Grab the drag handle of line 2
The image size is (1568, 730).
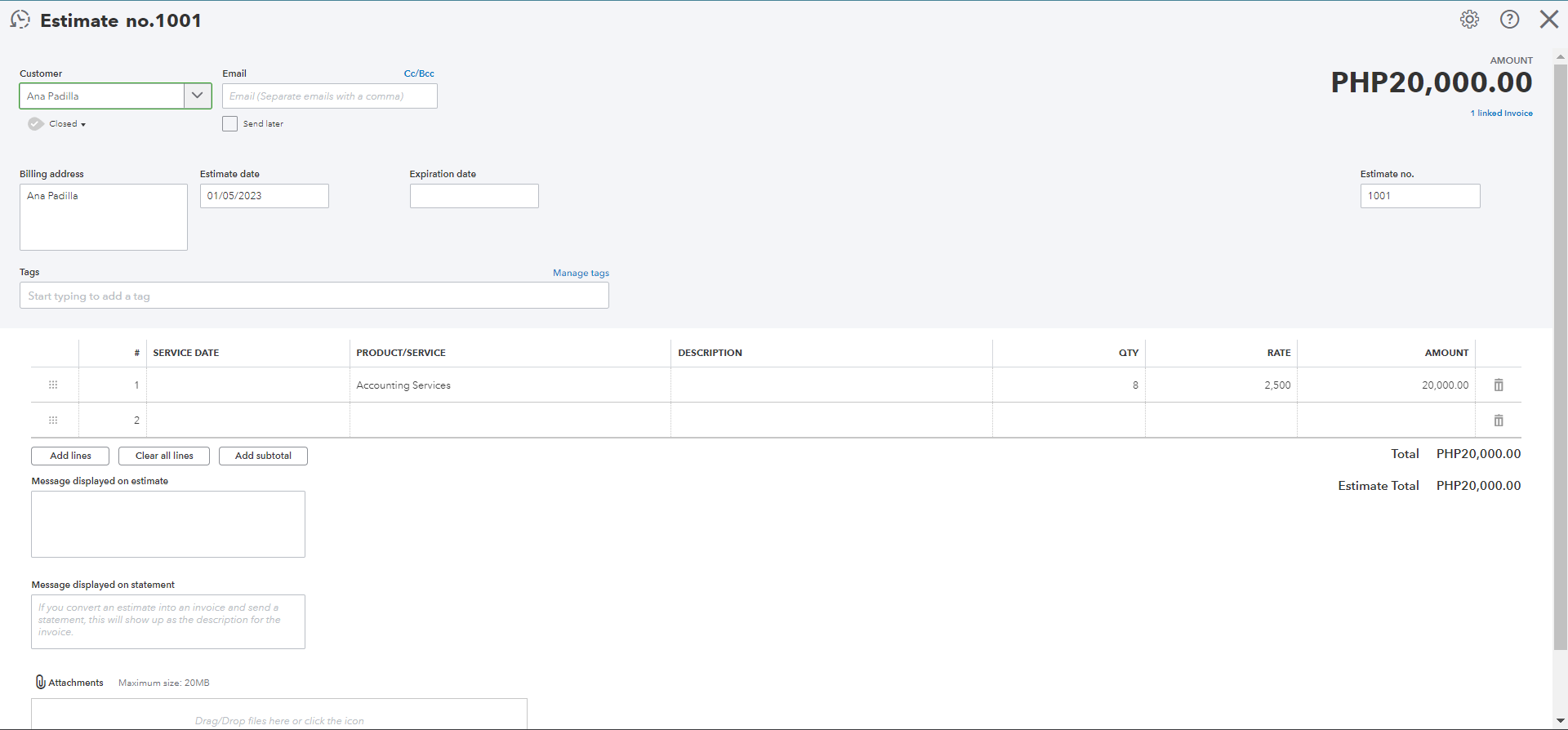(53, 421)
